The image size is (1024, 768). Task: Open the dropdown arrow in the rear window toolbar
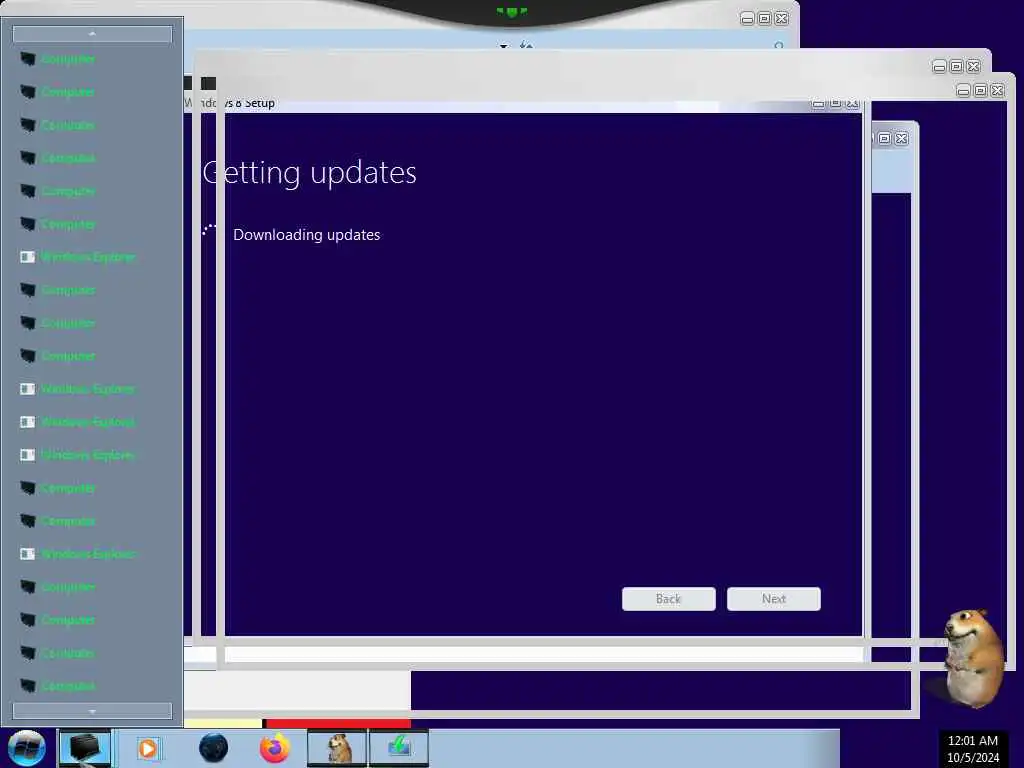click(504, 46)
